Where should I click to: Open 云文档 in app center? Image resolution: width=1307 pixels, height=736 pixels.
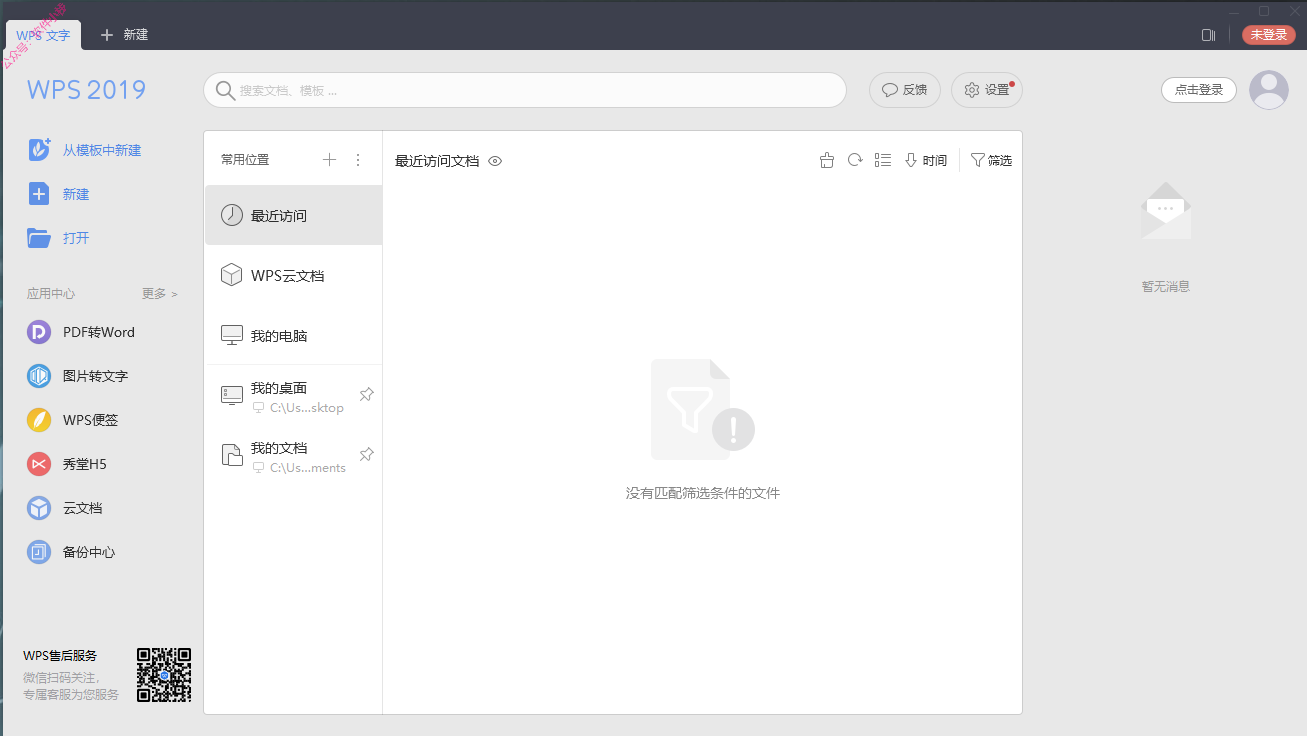(x=65, y=508)
